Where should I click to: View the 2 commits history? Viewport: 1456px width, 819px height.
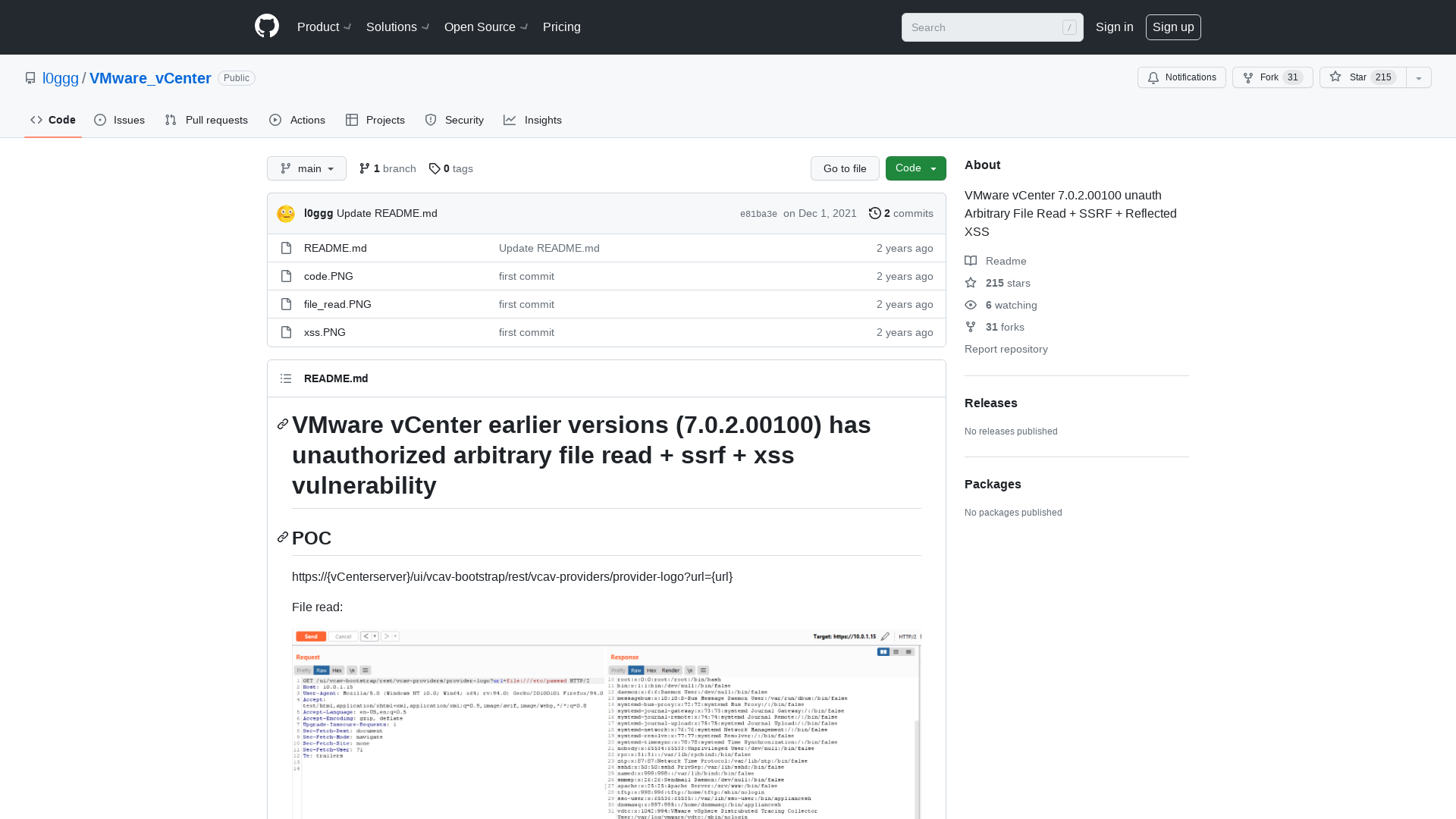pos(901,213)
